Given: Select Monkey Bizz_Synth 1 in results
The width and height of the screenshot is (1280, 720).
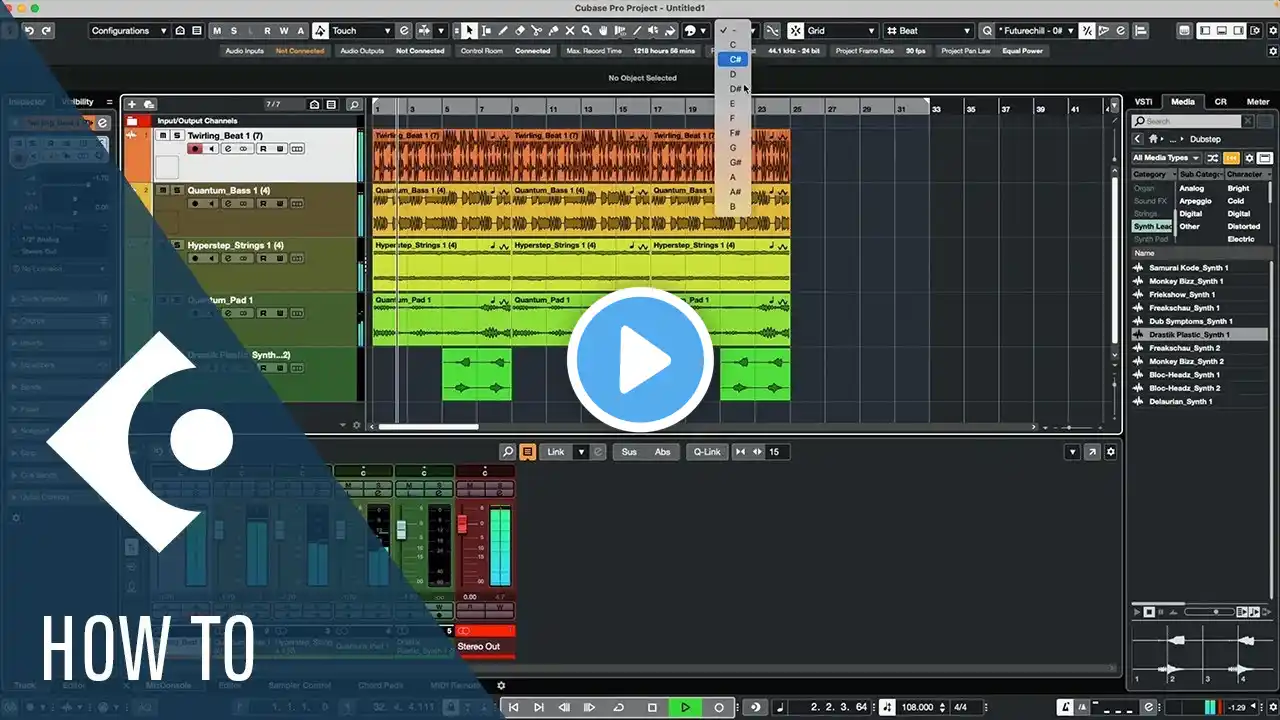Looking at the screenshot, I should 1188,281.
